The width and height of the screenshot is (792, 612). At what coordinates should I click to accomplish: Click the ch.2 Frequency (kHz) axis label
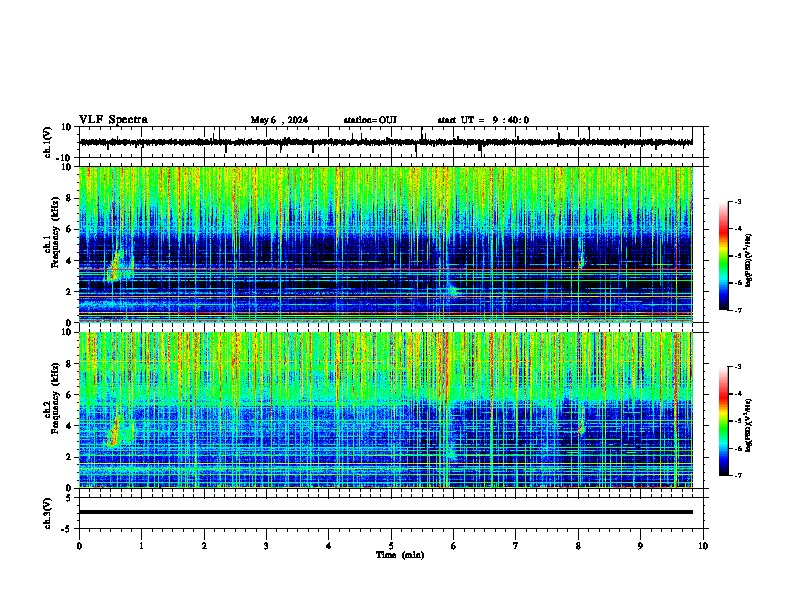pos(52,398)
